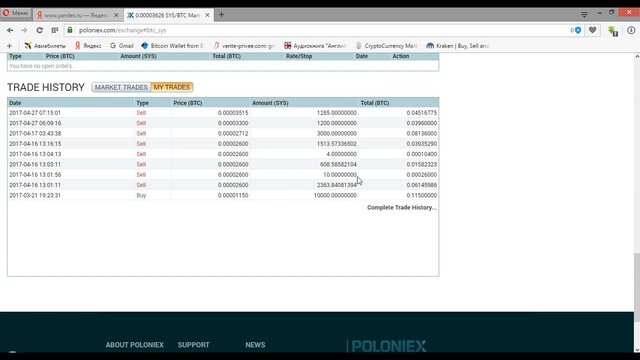Select the 2017-03-21 19:23:31 Buy row date
The width and height of the screenshot is (640, 360).
click(x=35, y=195)
